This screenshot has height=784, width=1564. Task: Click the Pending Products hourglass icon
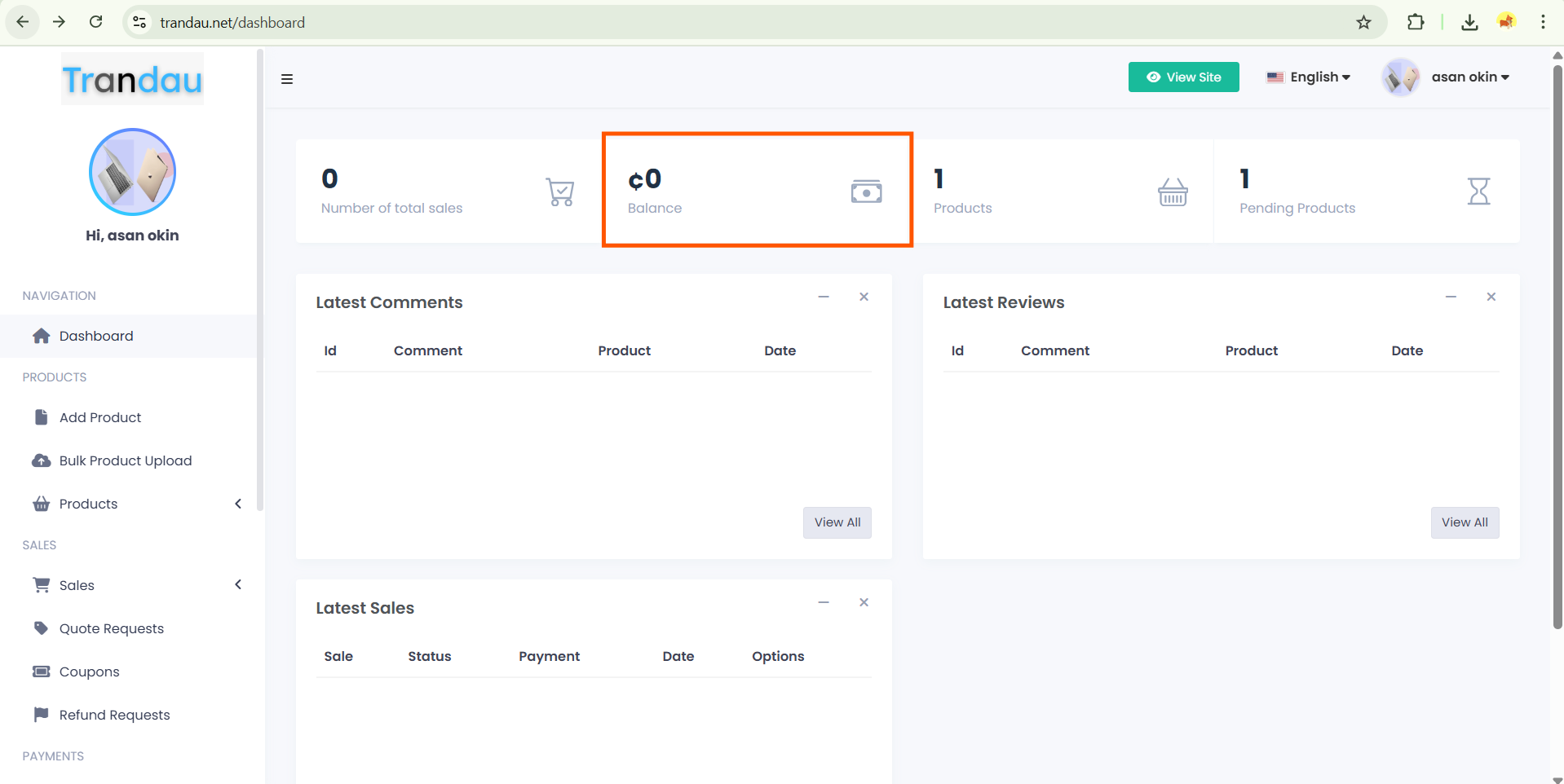coord(1478,192)
